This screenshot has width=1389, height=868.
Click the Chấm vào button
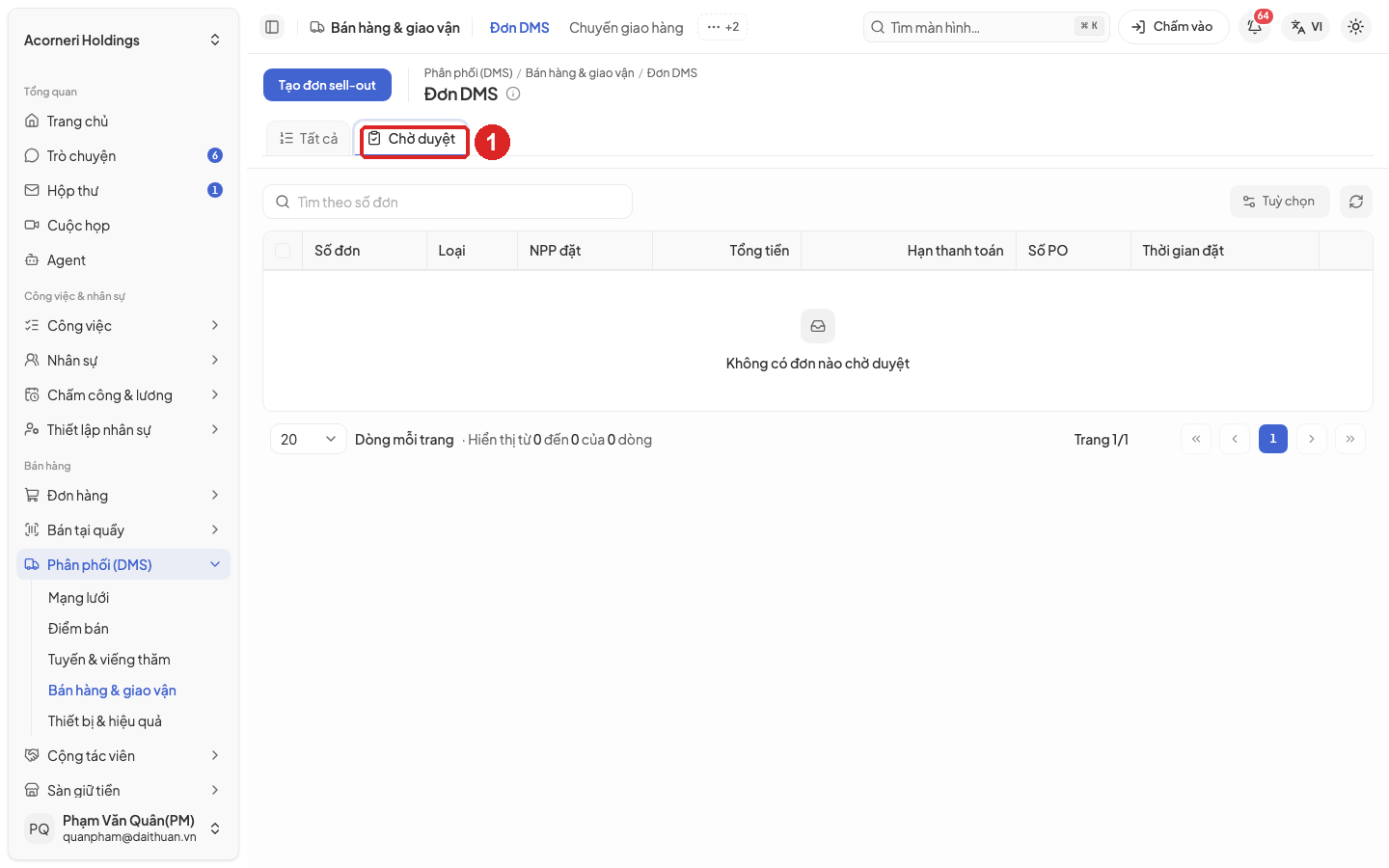coord(1173,27)
